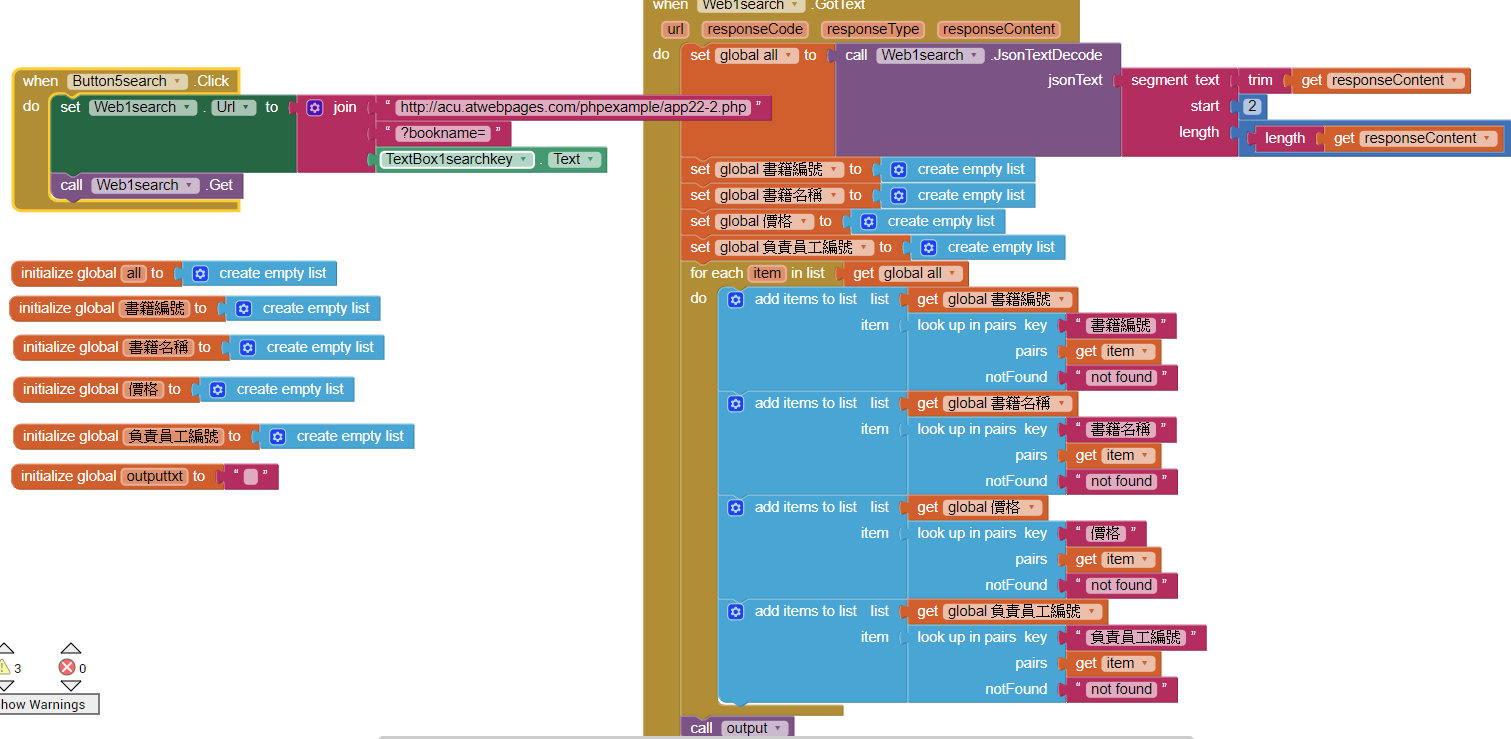Click the gear icon on the join block
The image size is (1511, 739).
[315, 107]
